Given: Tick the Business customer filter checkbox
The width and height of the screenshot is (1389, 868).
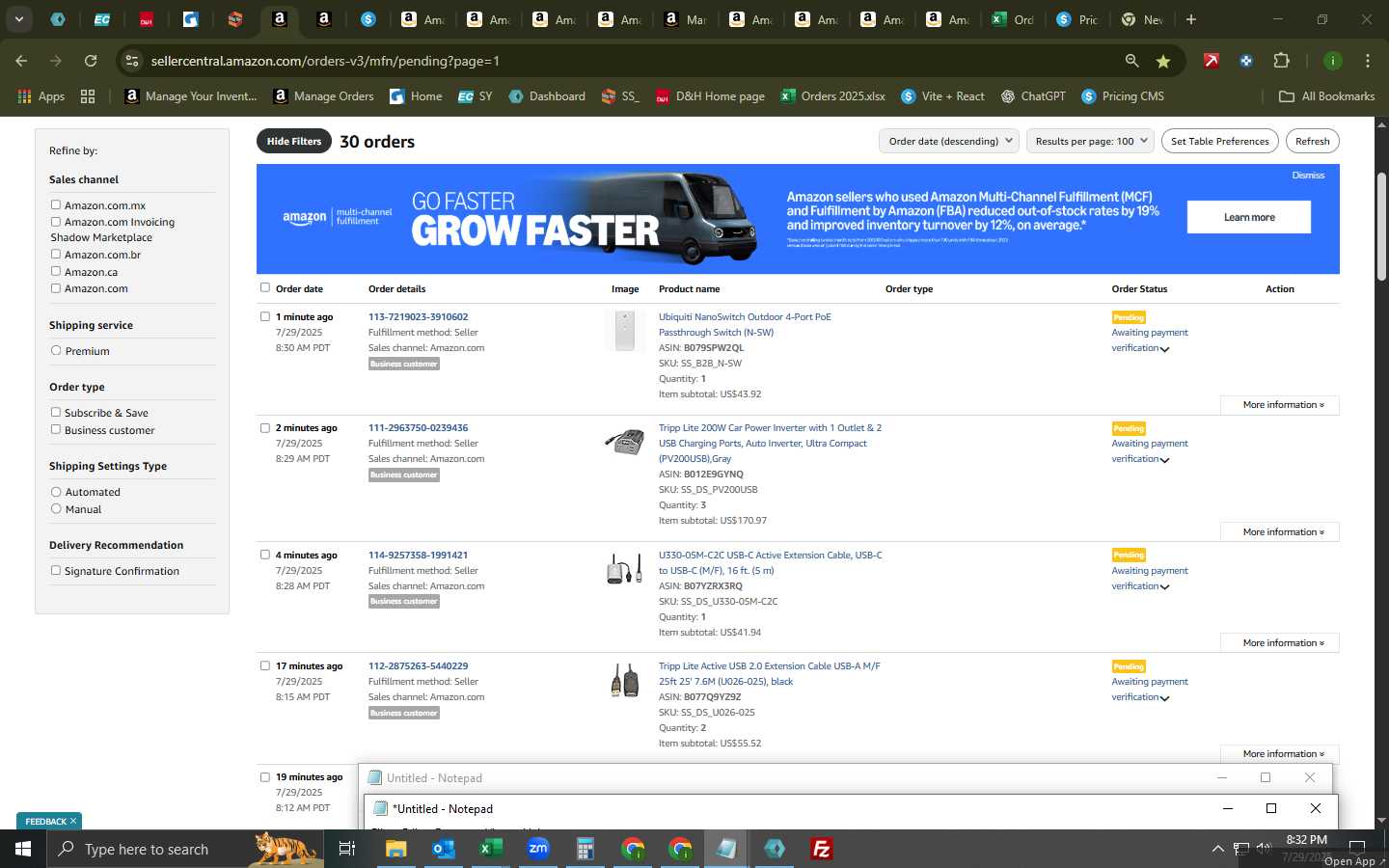Looking at the screenshot, I should pyautogui.click(x=56, y=429).
